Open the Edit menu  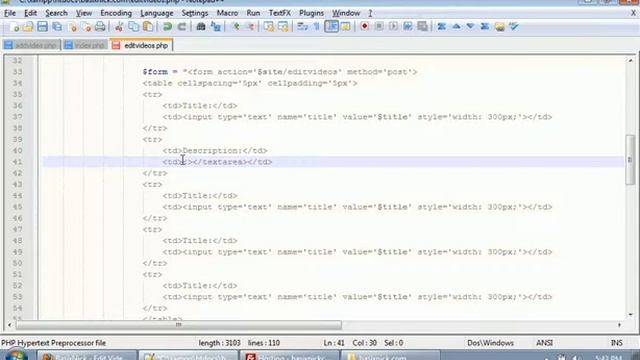(x=30, y=13)
